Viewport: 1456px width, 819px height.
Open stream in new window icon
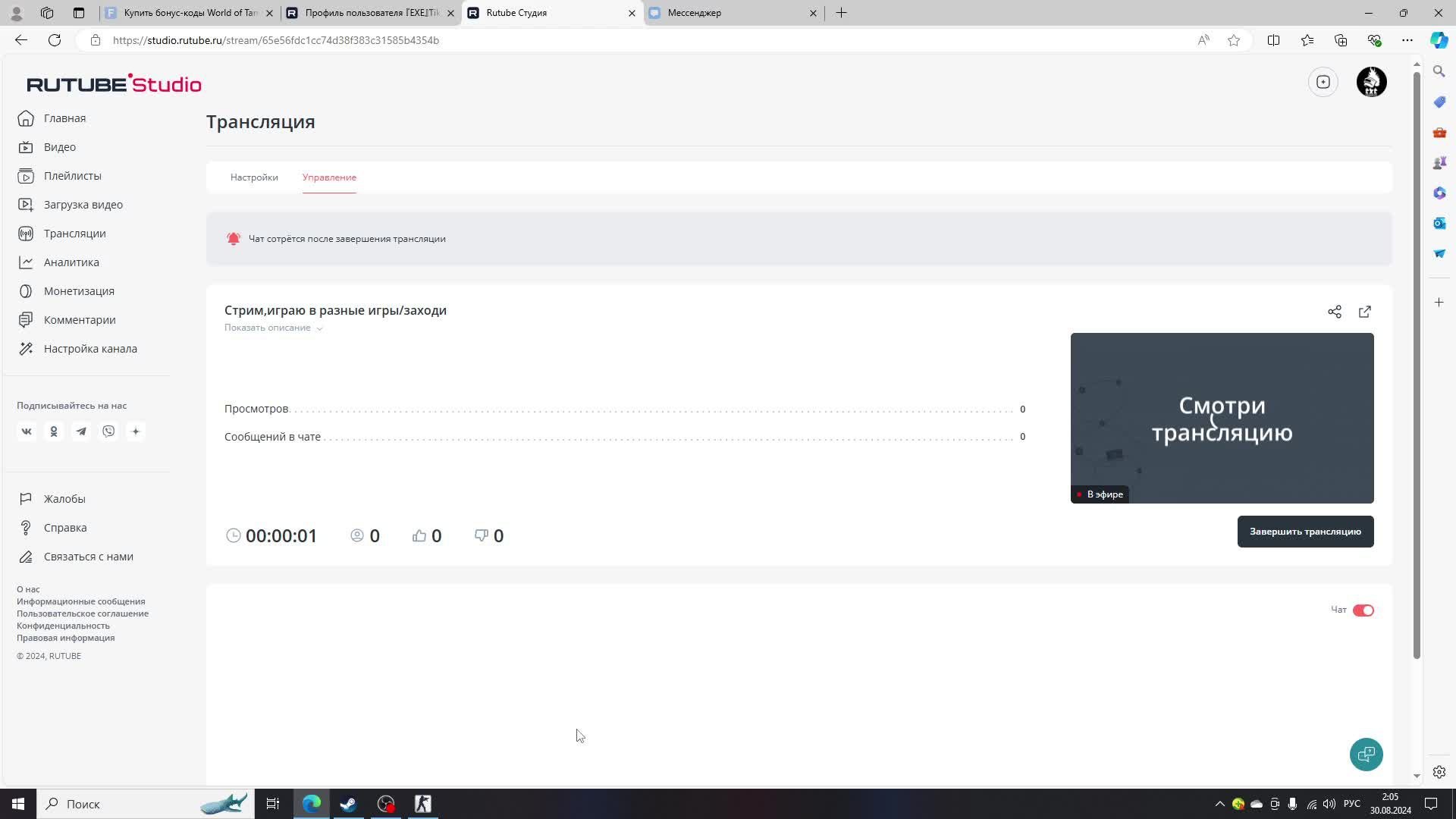[x=1365, y=312]
